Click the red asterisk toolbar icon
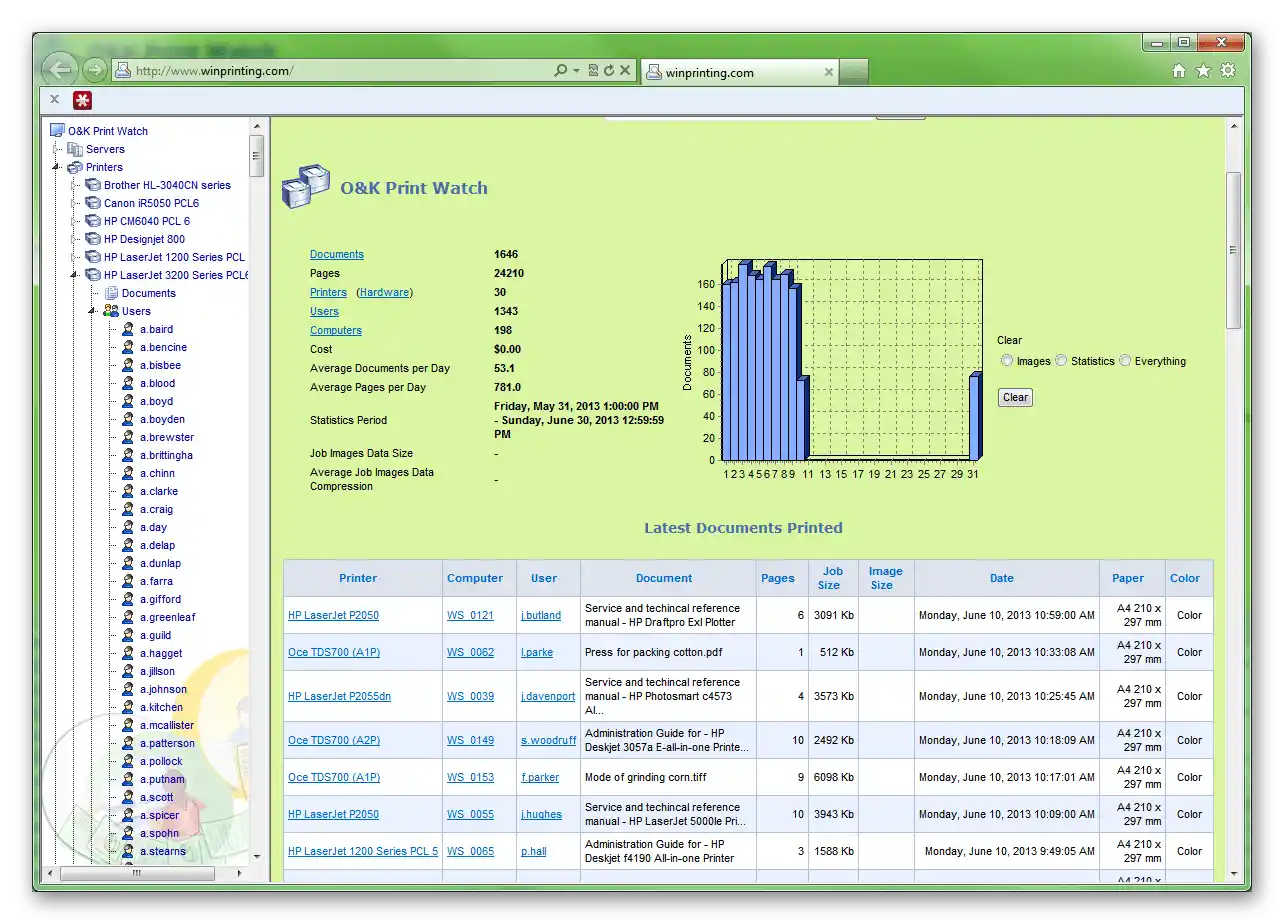 click(82, 100)
